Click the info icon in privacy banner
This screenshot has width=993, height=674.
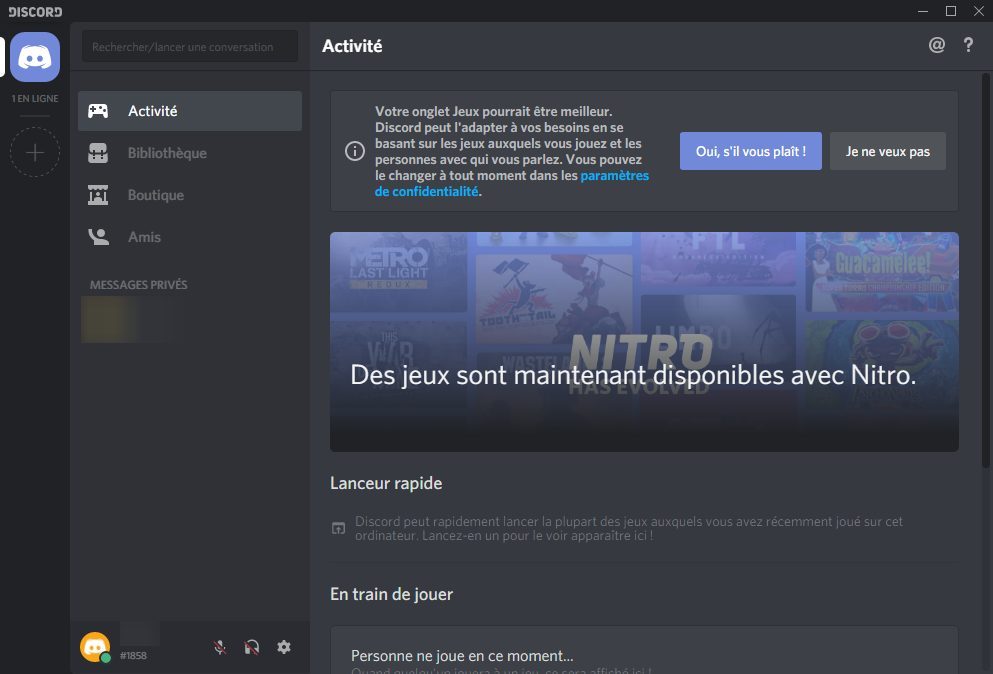(354, 151)
